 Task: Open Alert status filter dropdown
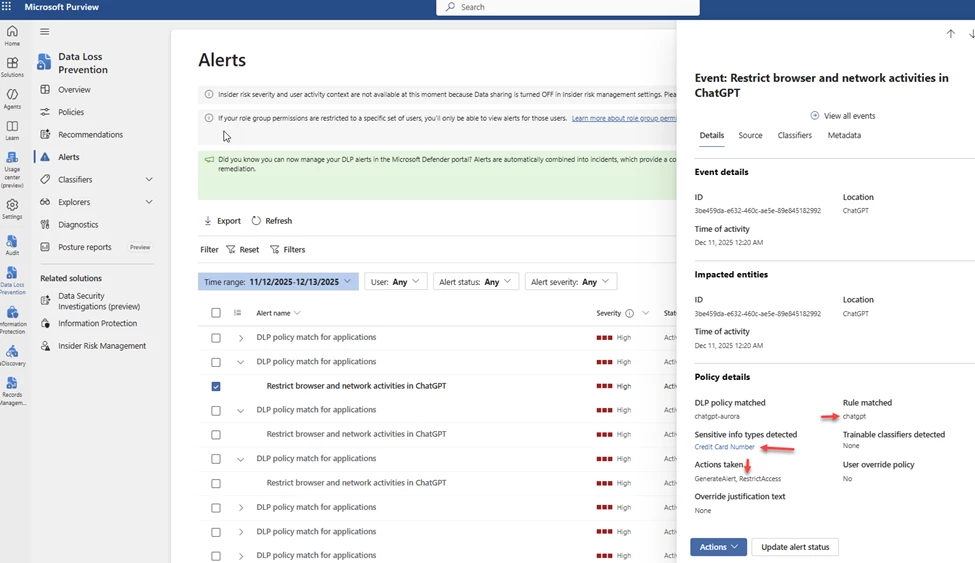point(476,282)
